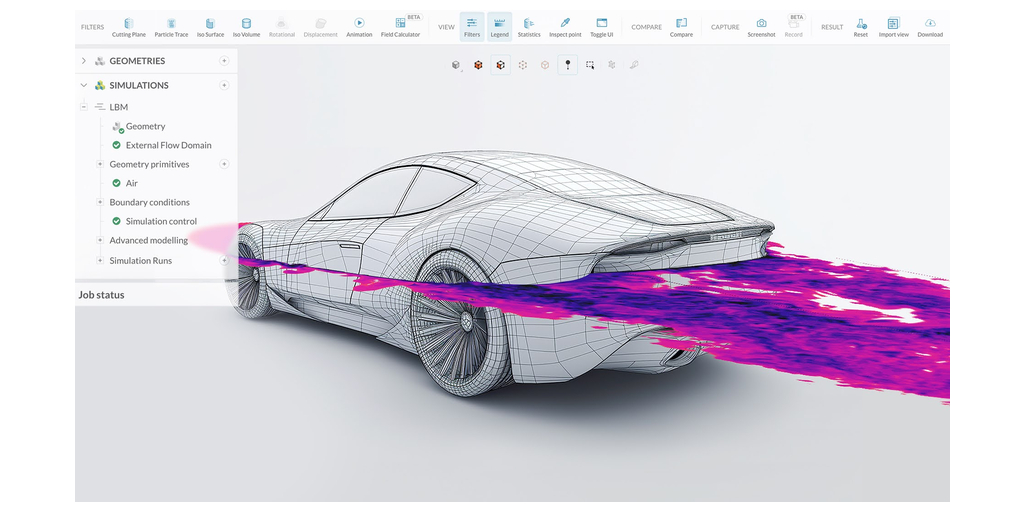Viewport: 1024px width, 512px height.
Task: Collapse the SIMULATIONS section
Action: click(83, 85)
